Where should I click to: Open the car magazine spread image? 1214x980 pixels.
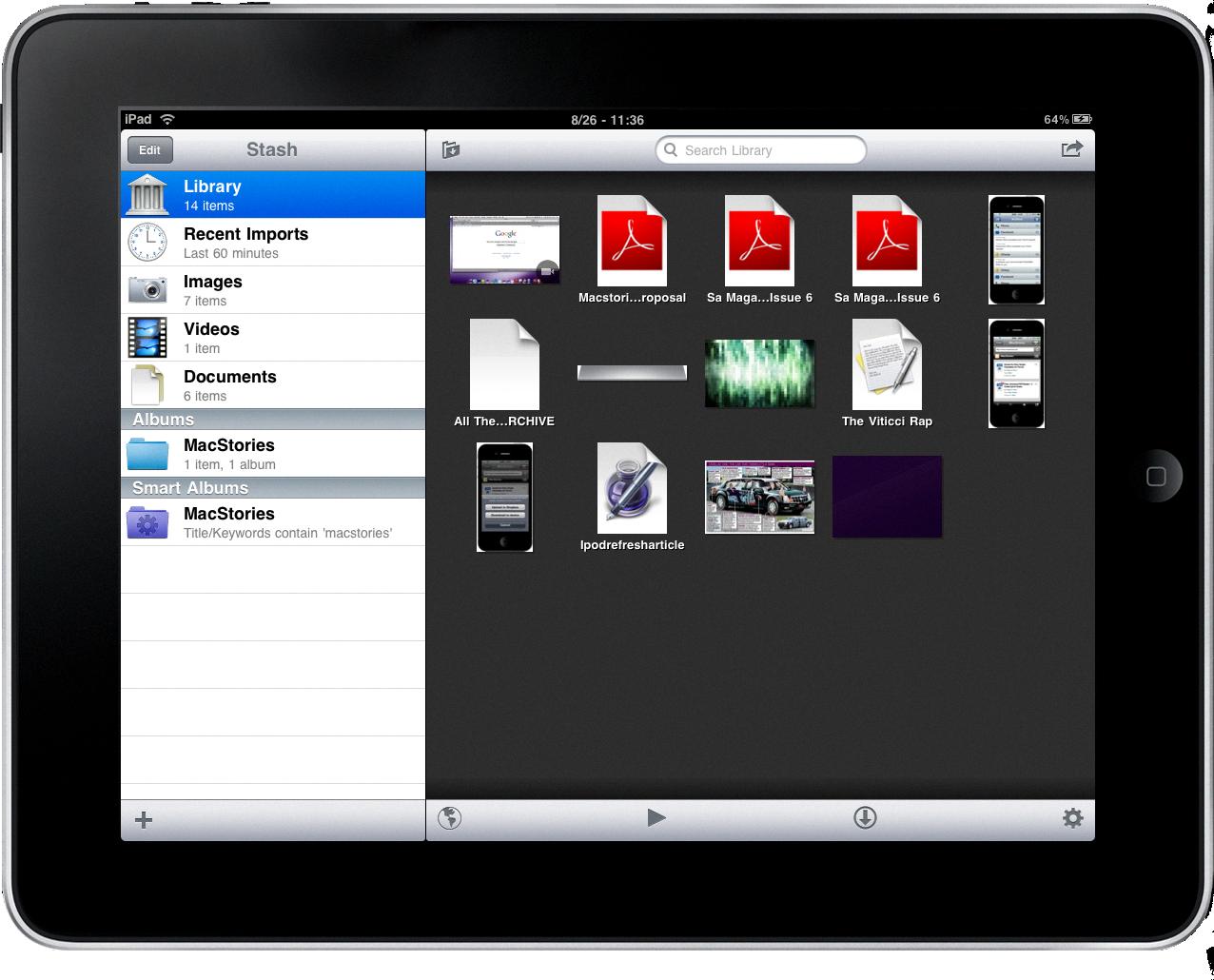coord(759,497)
